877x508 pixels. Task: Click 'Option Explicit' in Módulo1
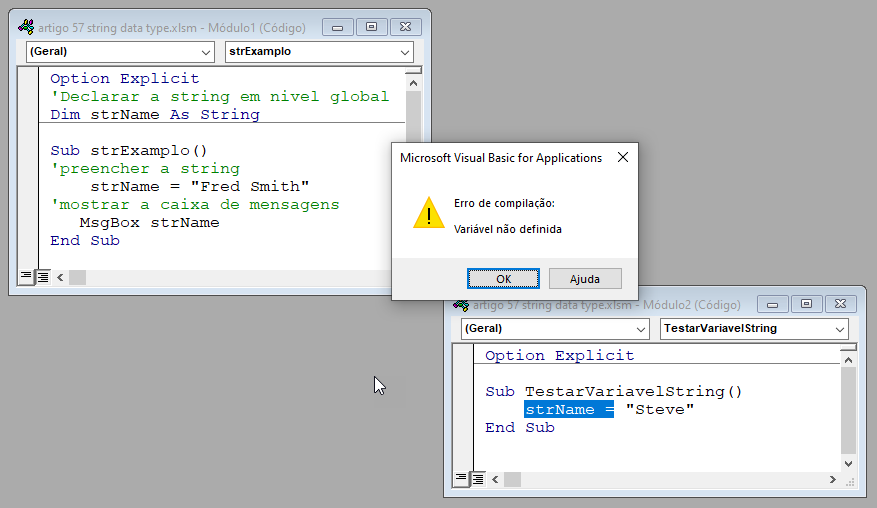point(125,79)
